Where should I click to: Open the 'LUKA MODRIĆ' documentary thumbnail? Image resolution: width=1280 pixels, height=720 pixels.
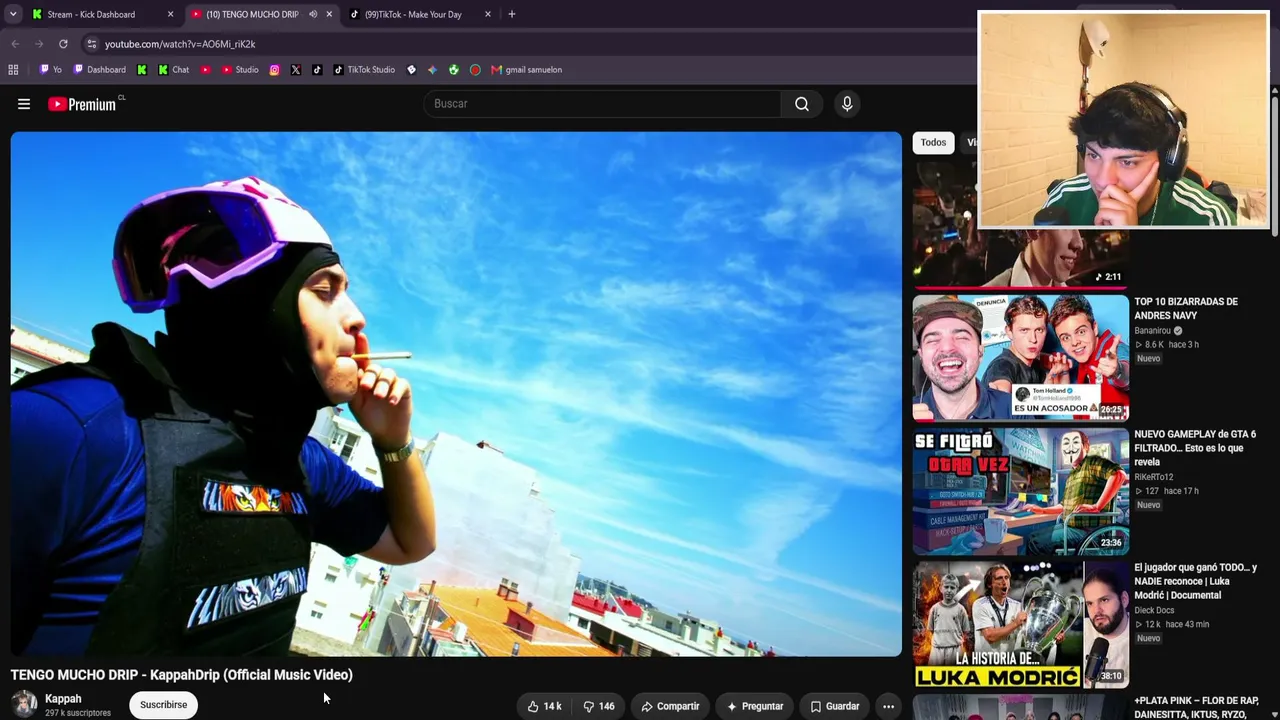[1020, 624]
